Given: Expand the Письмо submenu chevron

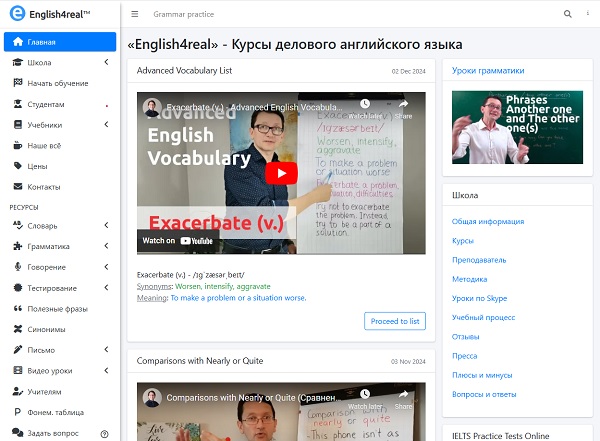Looking at the screenshot, I should [x=106, y=349].
